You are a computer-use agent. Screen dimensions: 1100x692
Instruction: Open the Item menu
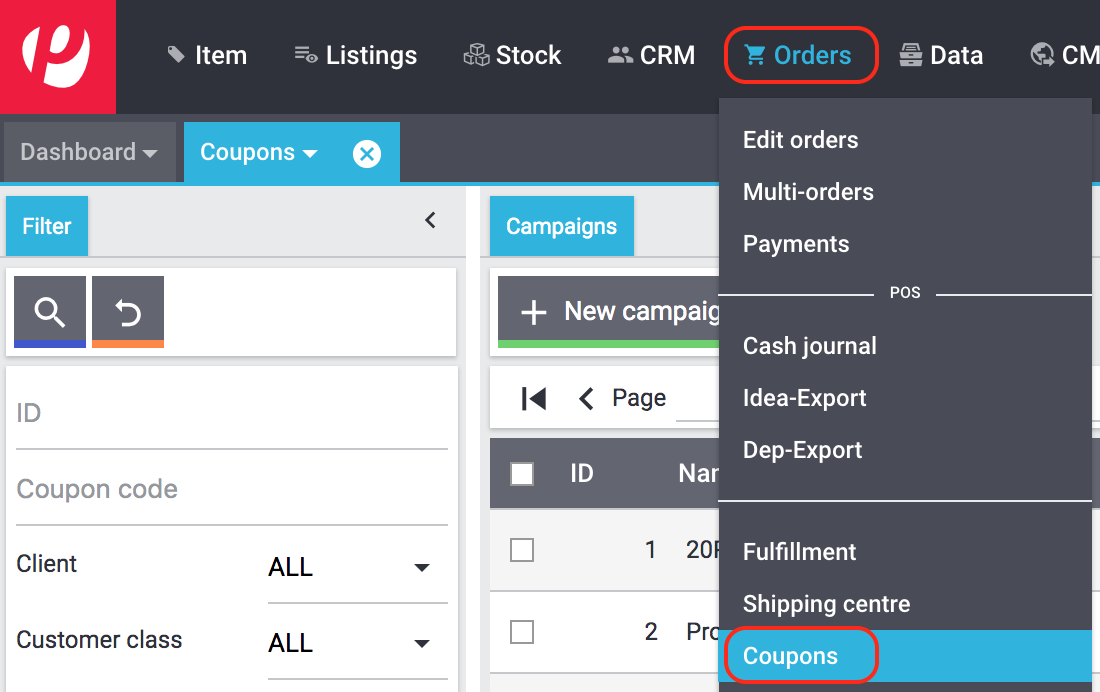point(207,55)
